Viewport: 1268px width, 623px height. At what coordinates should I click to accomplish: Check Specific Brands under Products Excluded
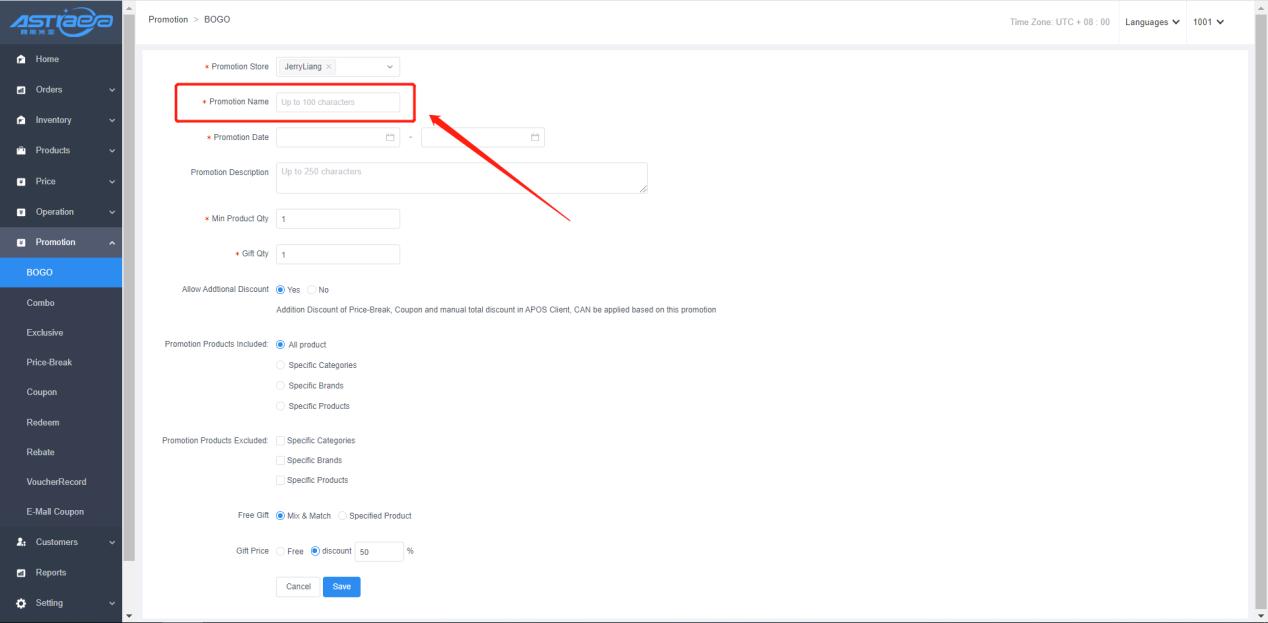[x=281, y=460]
